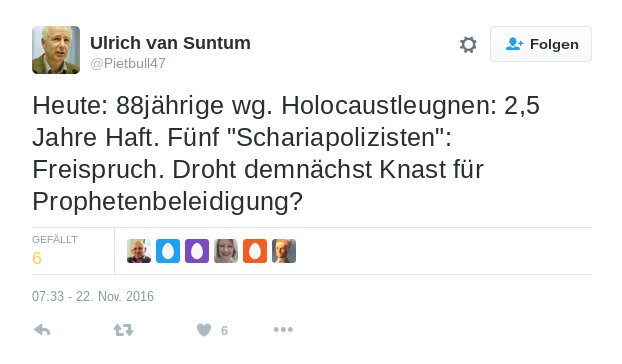Show the GEFÄLLT likes count list
Viewport: 622px width, 364px height.
click(55, 251)
